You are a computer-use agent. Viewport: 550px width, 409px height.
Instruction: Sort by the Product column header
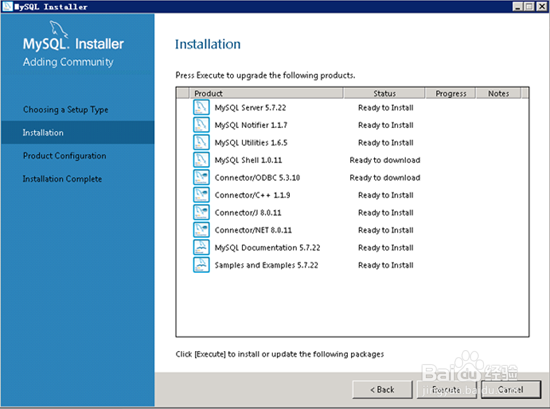(266, 93)
